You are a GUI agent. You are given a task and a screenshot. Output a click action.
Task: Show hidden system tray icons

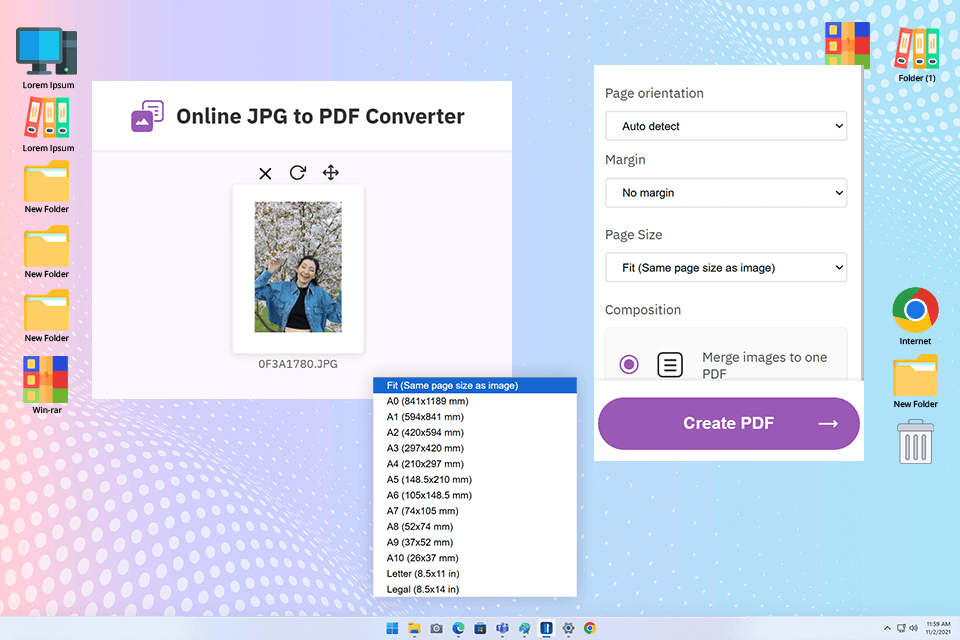pos(887,628)
